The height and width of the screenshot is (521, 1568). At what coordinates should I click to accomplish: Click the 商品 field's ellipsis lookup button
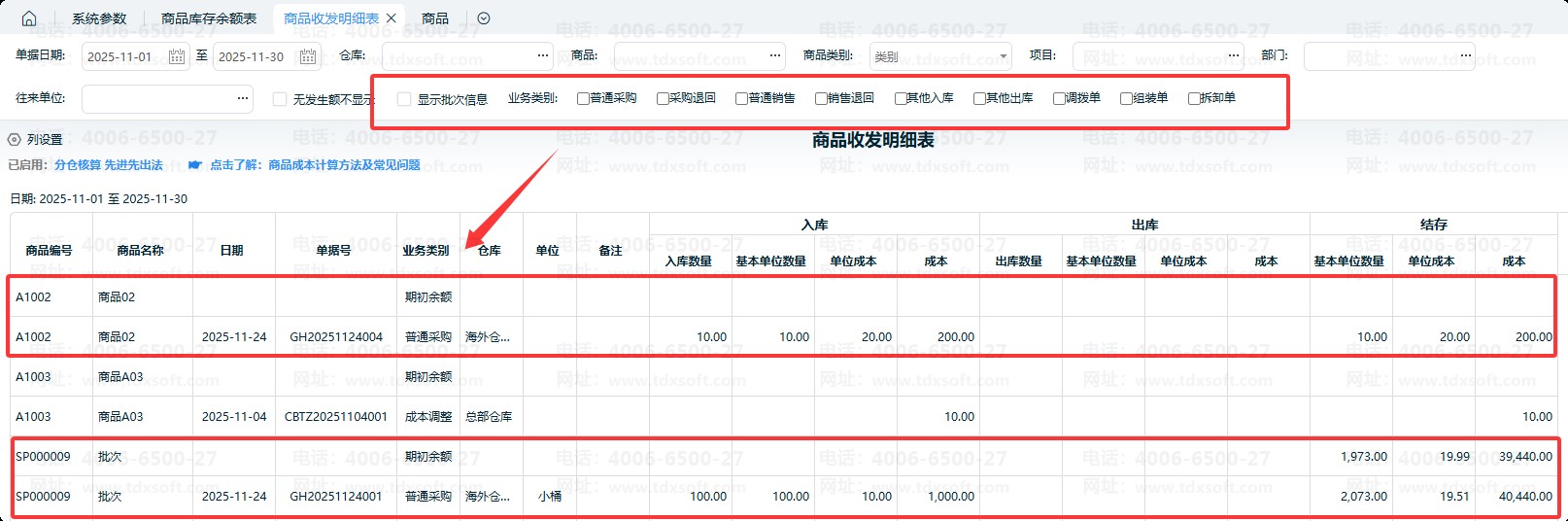[775, 55]
